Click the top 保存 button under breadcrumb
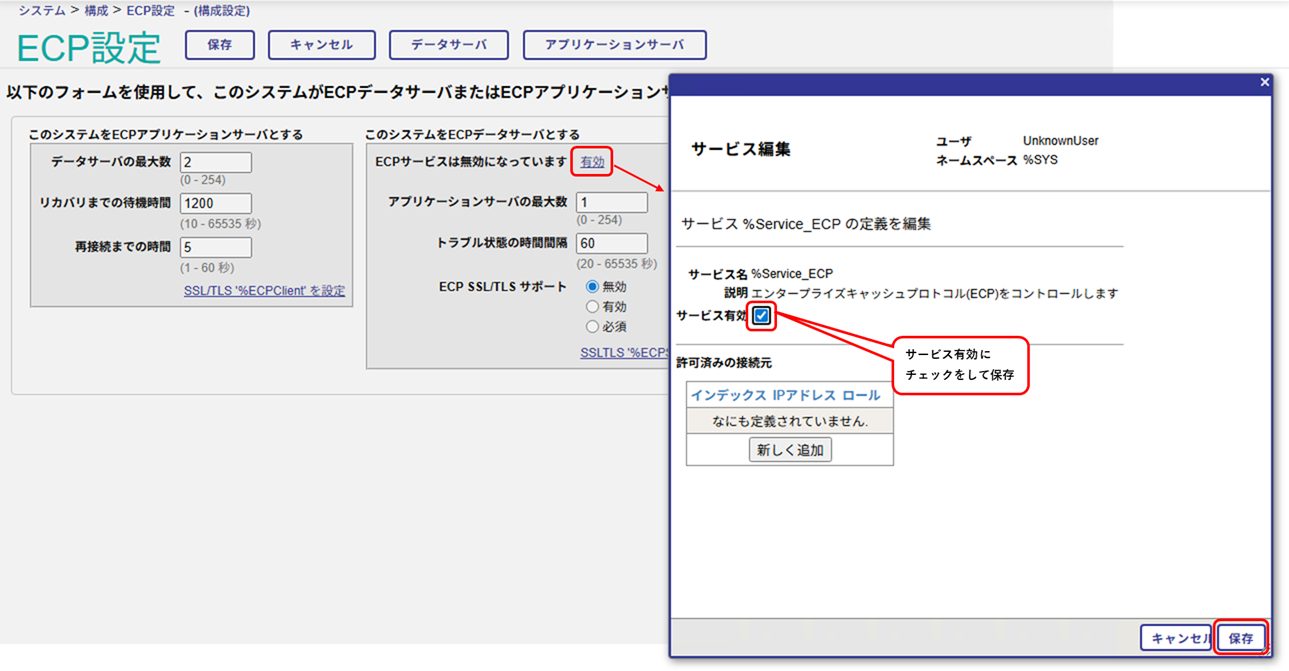The height and width of the screenshot is (671, 1289). pos(220,45)
